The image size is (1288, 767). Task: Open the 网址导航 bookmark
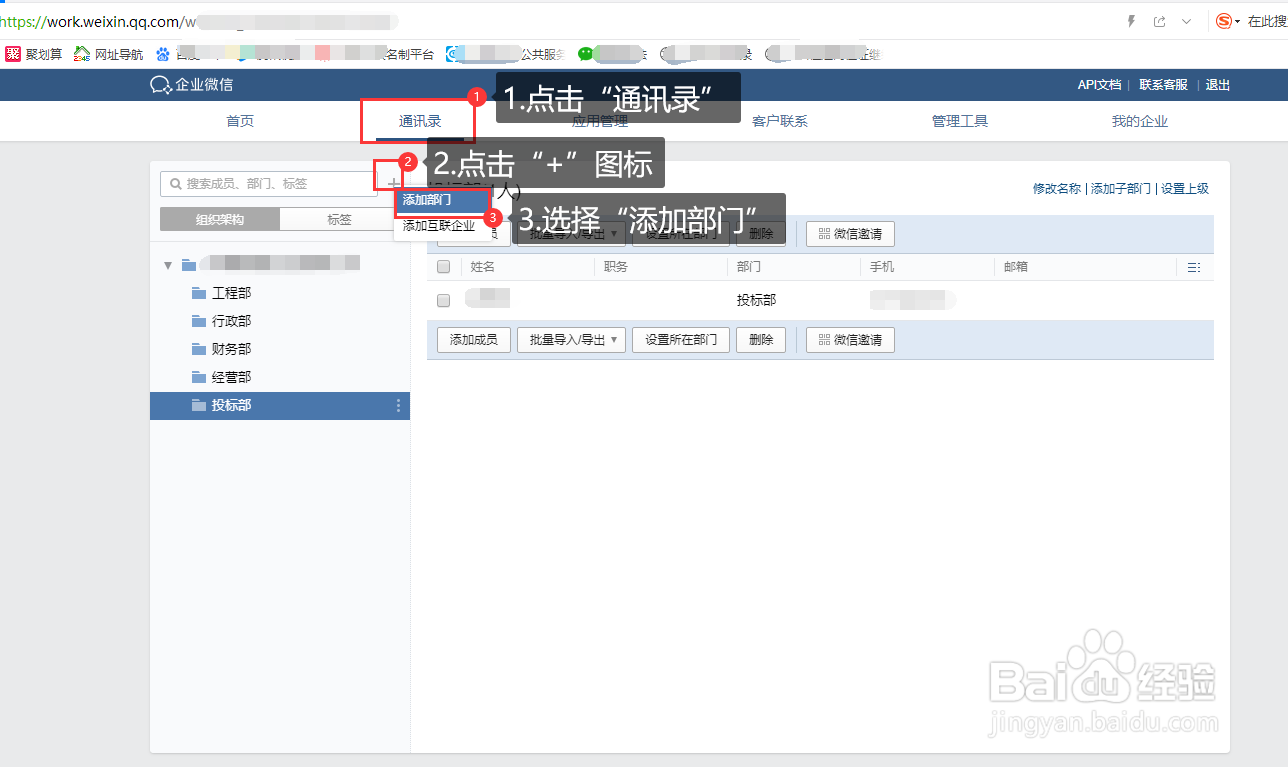tap(108, 54)
